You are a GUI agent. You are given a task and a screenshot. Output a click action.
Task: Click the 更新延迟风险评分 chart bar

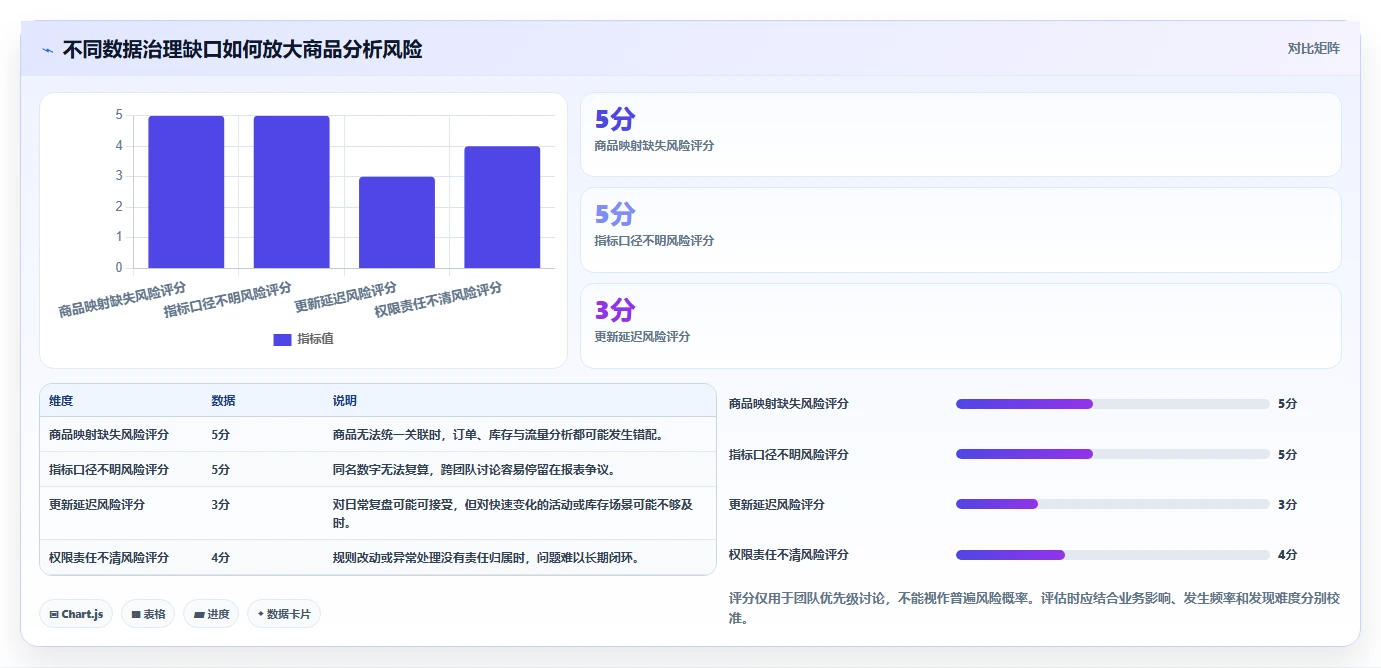397,222
